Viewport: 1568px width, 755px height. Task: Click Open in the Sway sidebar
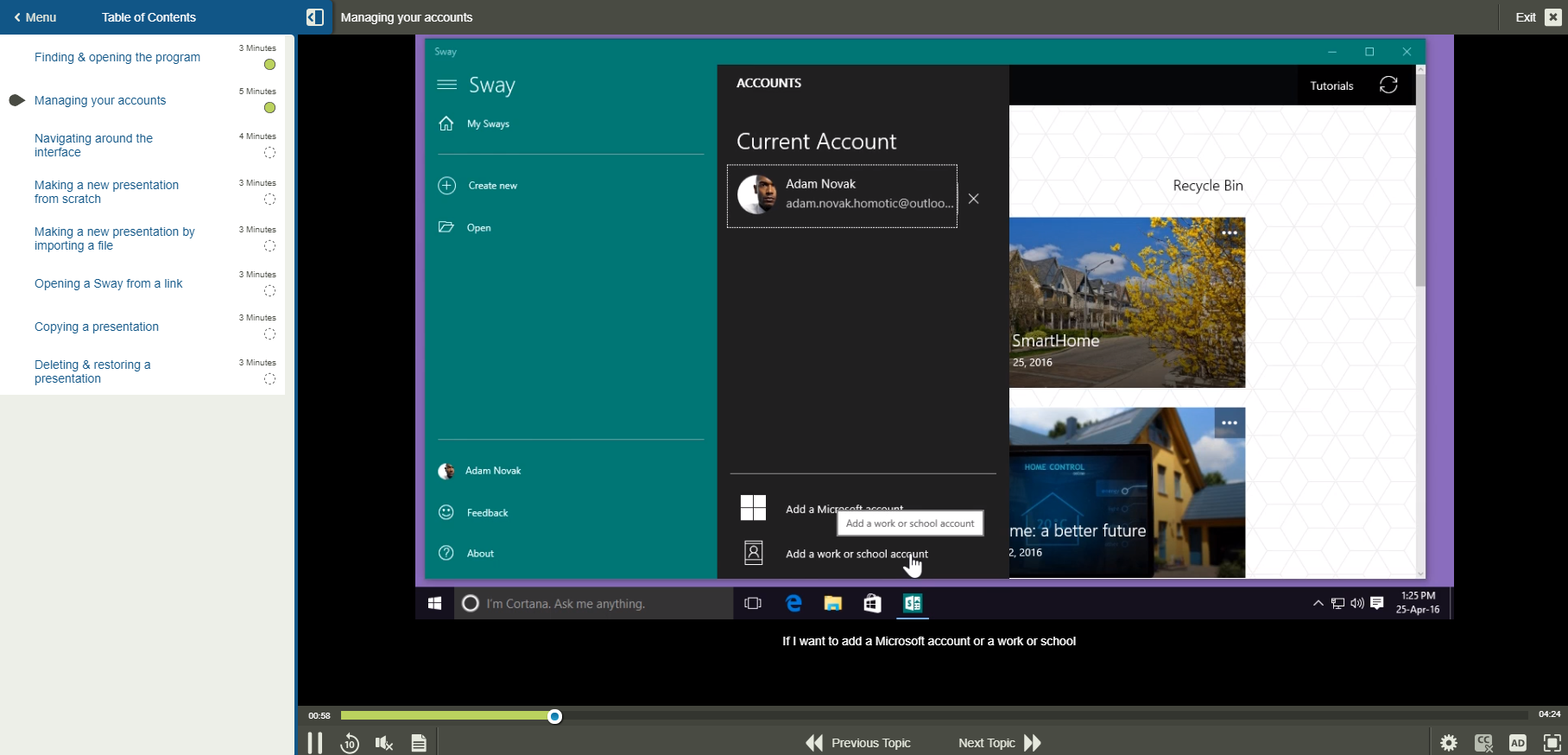coord(465,227)
